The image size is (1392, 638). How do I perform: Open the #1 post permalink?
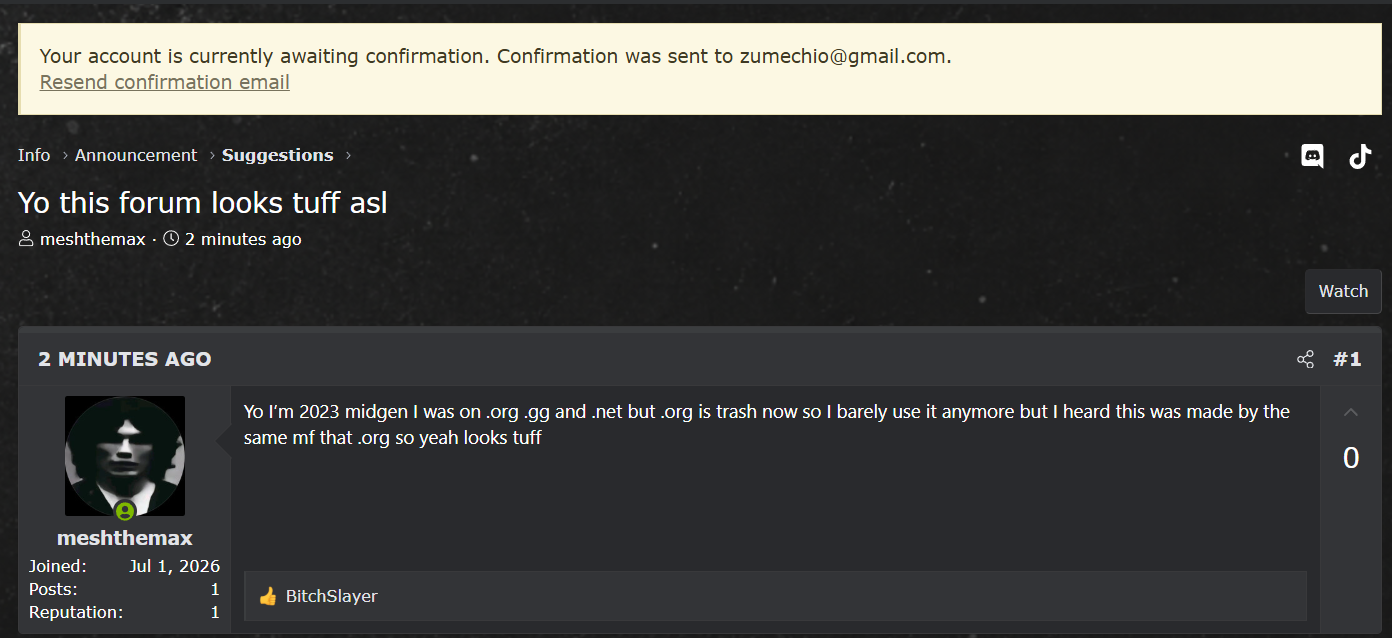[1347, 359]
